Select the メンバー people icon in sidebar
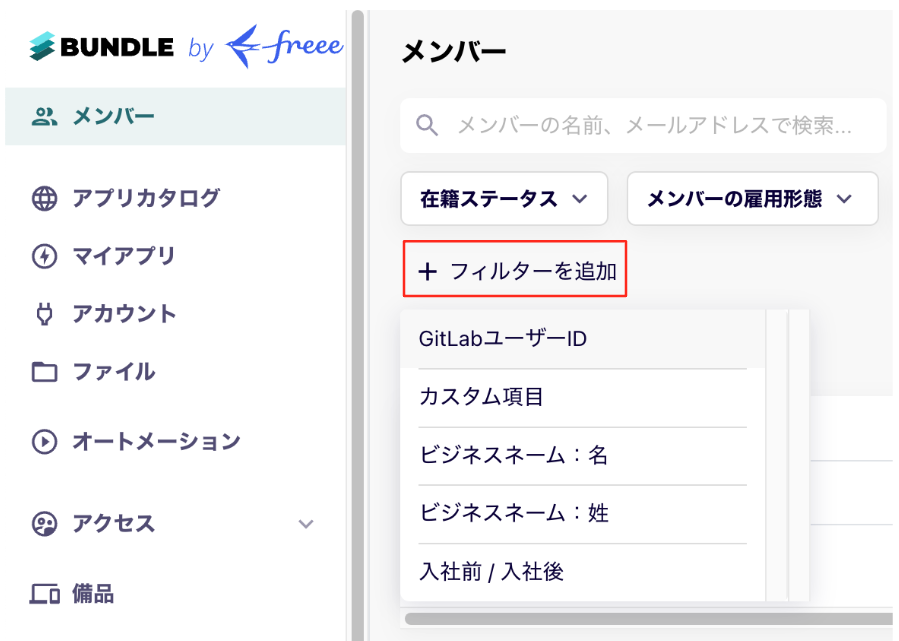The image size is (899, 641). pyautogui.click(x=44, y=117)
